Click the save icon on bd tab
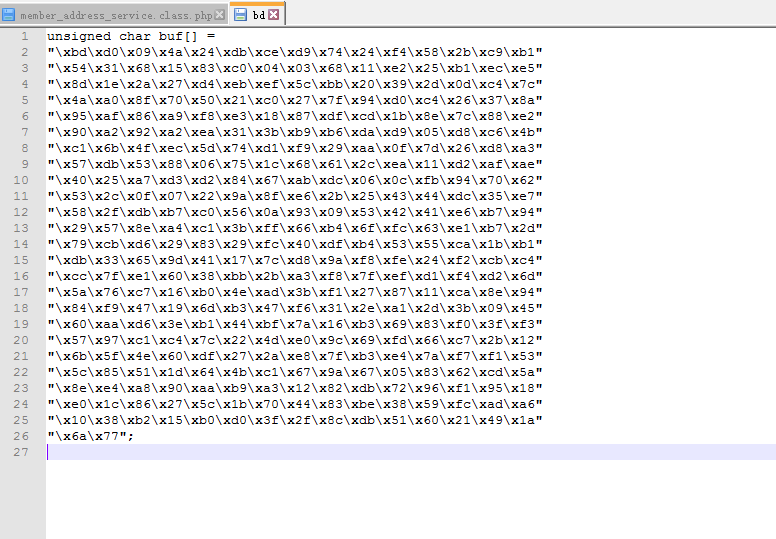Screen dimensions: 776x539 coord(241,15)
